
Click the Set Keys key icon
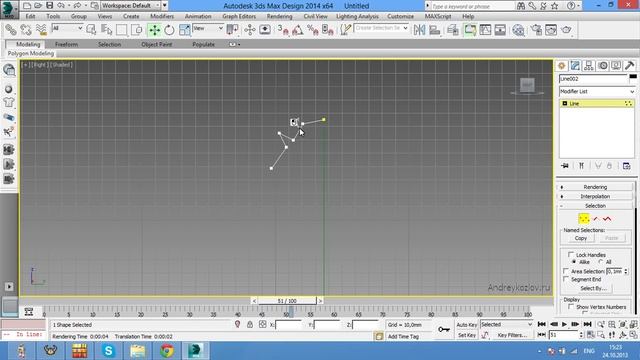click(x=444, y=329)
